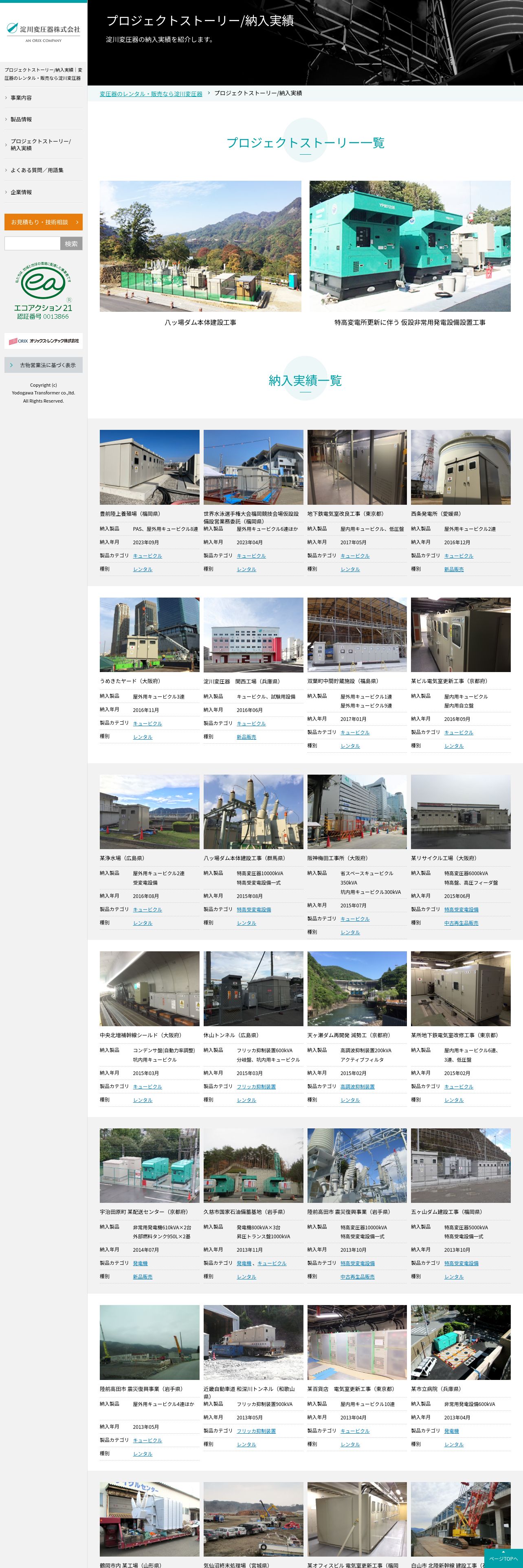523x1568 pixels.
Task: Open 八ッ場ダム本体建設工事（群馬県） transformer thumbnail
Action: 253,811
